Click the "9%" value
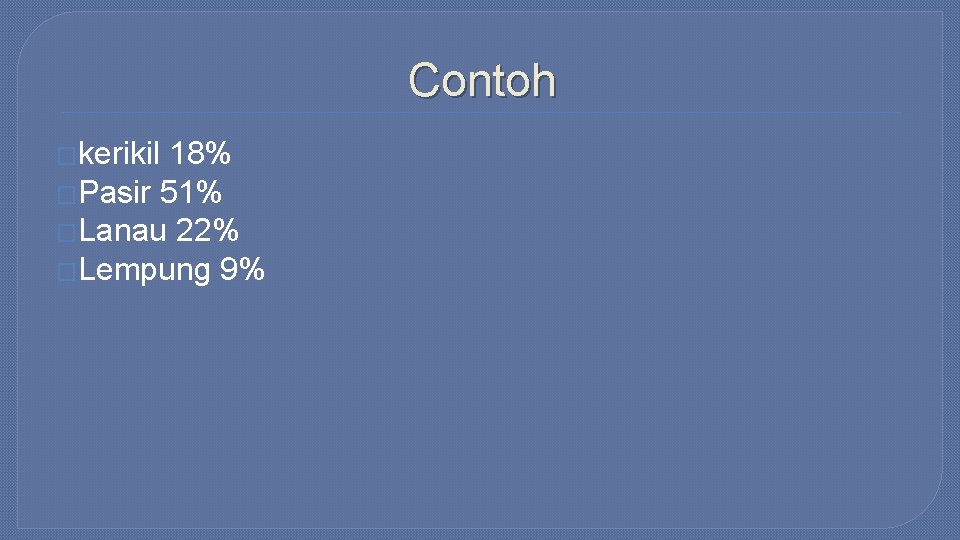This screenshot has width=960, height=540. 242,270
